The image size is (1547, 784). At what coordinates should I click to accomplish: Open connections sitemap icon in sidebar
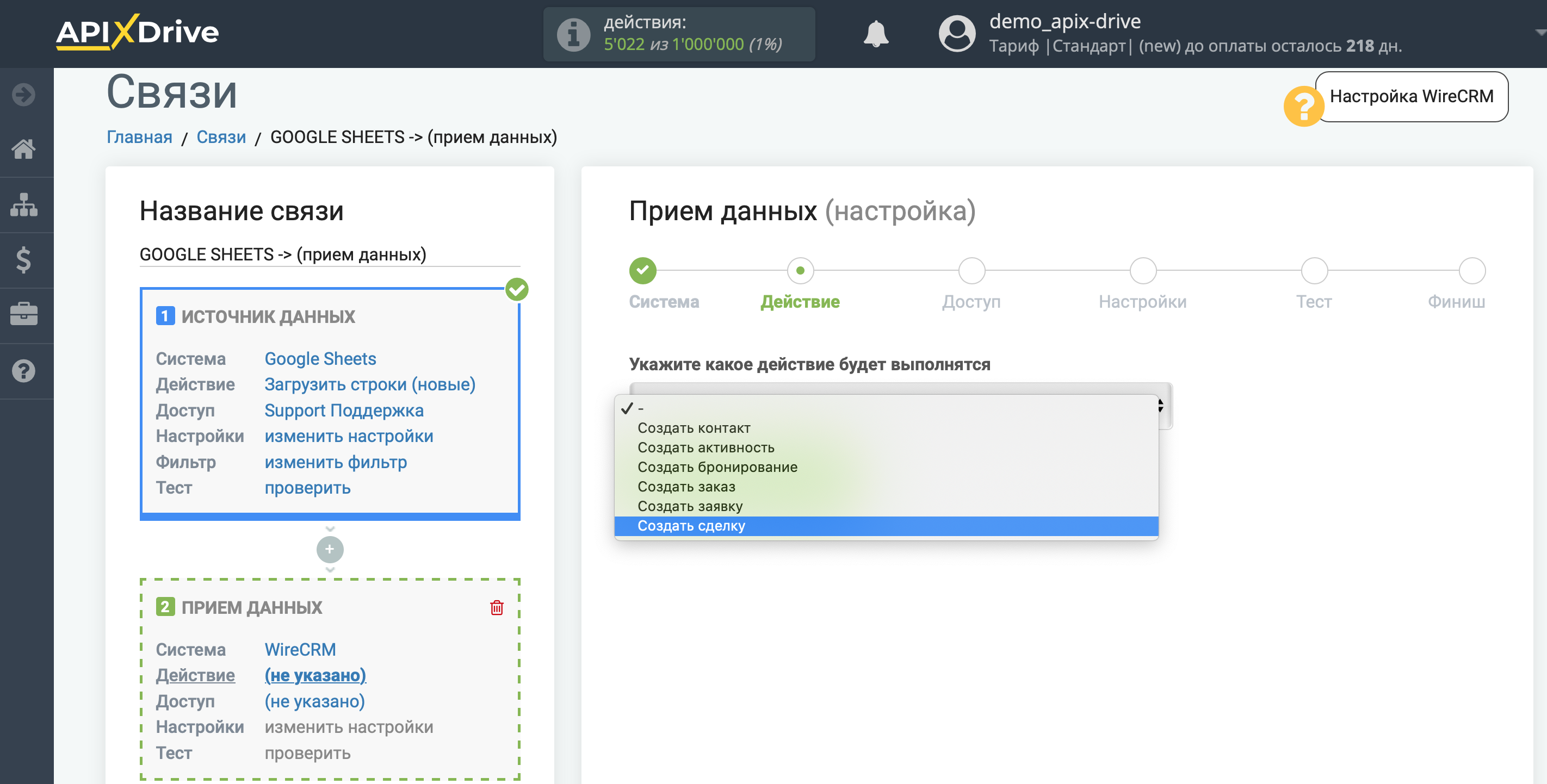24,205
